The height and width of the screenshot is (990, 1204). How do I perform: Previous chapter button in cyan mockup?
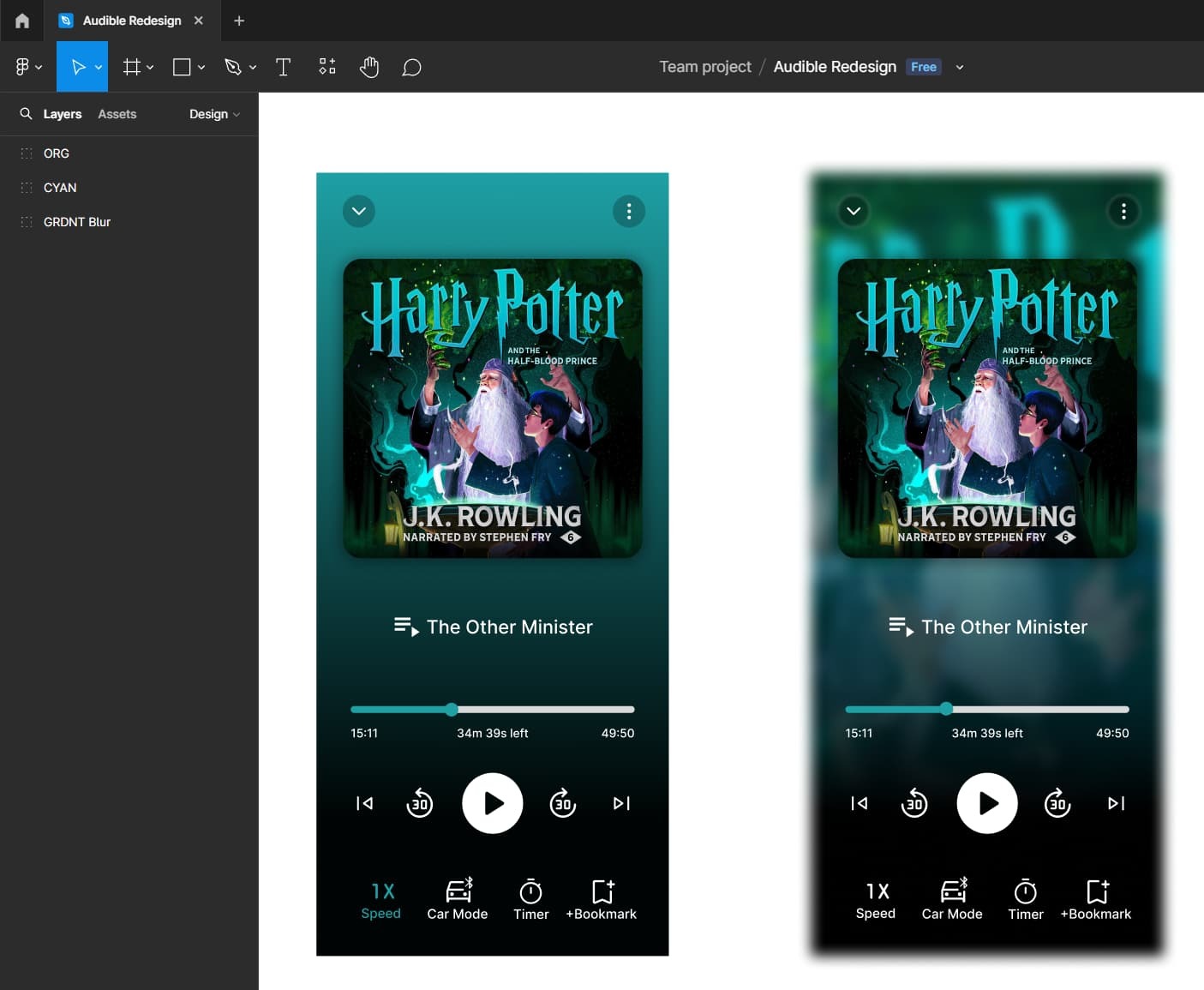pos(364,803)
